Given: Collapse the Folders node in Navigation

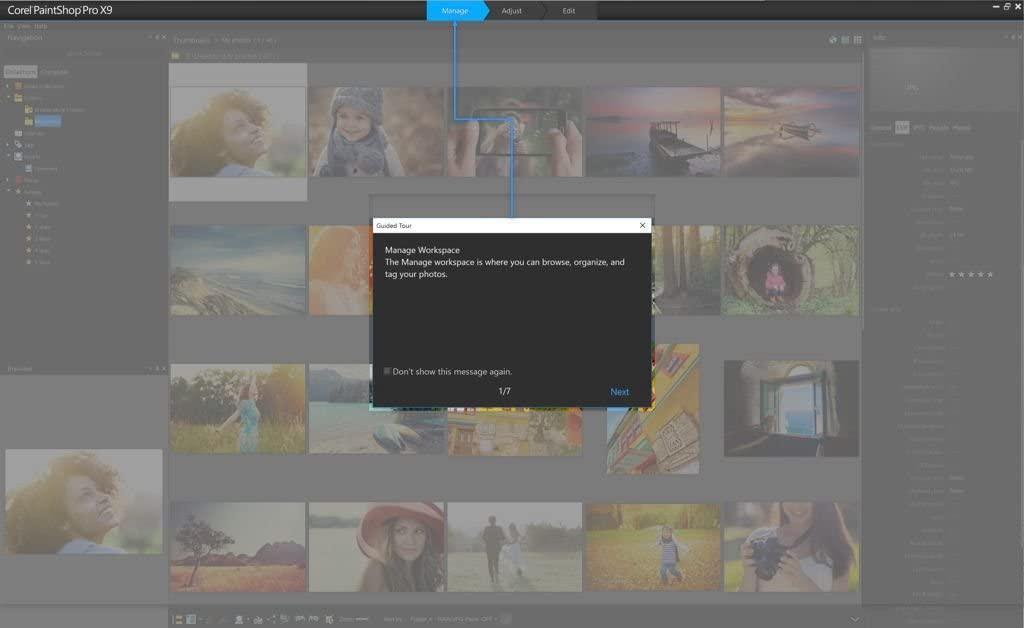Looking at the screenshot, I should 9,98.
